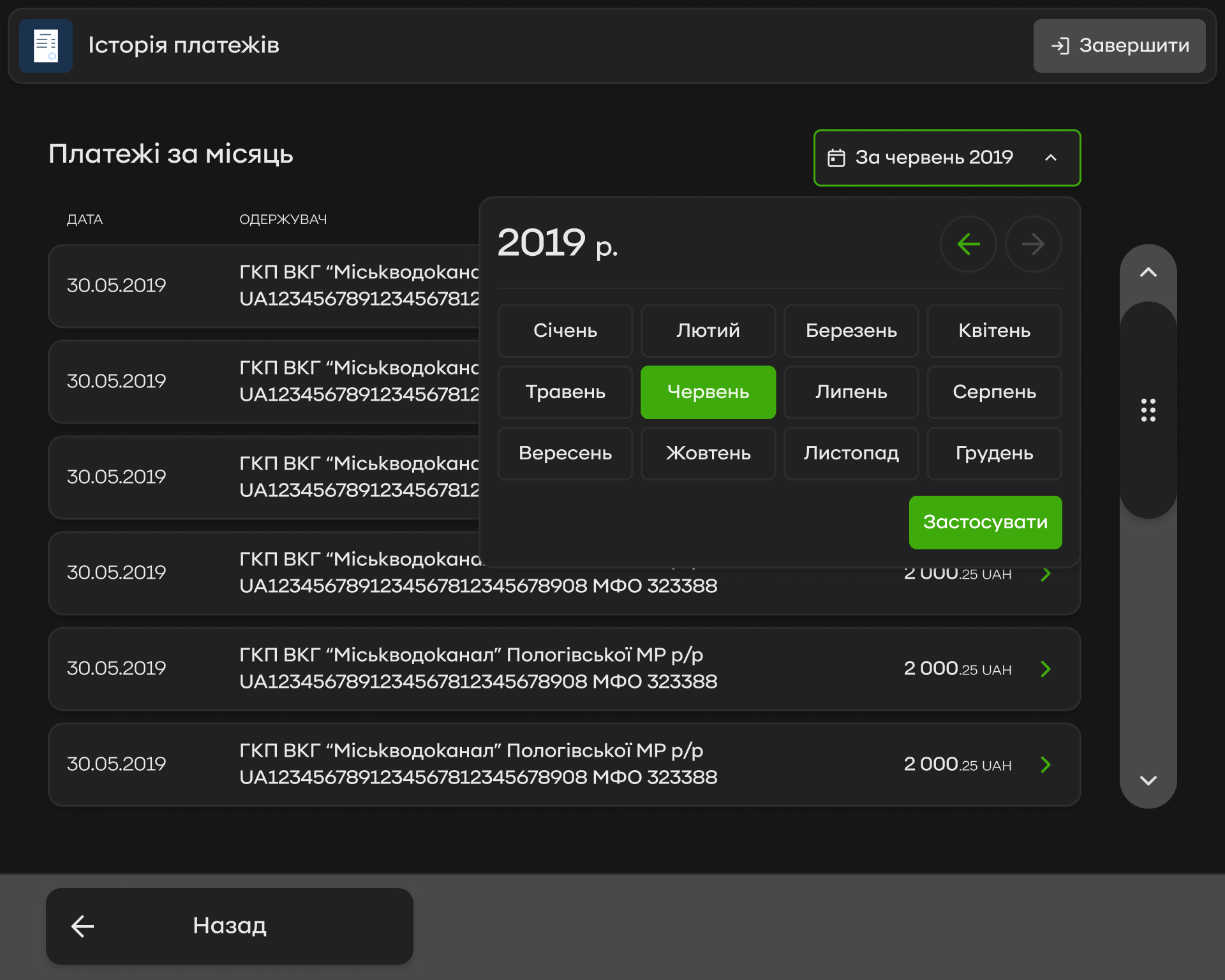Click date 30.05.2019 in first payment row
Image resolution: width=1225 pixels, height=980 pixels.
pyautogui.click(x=116, y=285)
